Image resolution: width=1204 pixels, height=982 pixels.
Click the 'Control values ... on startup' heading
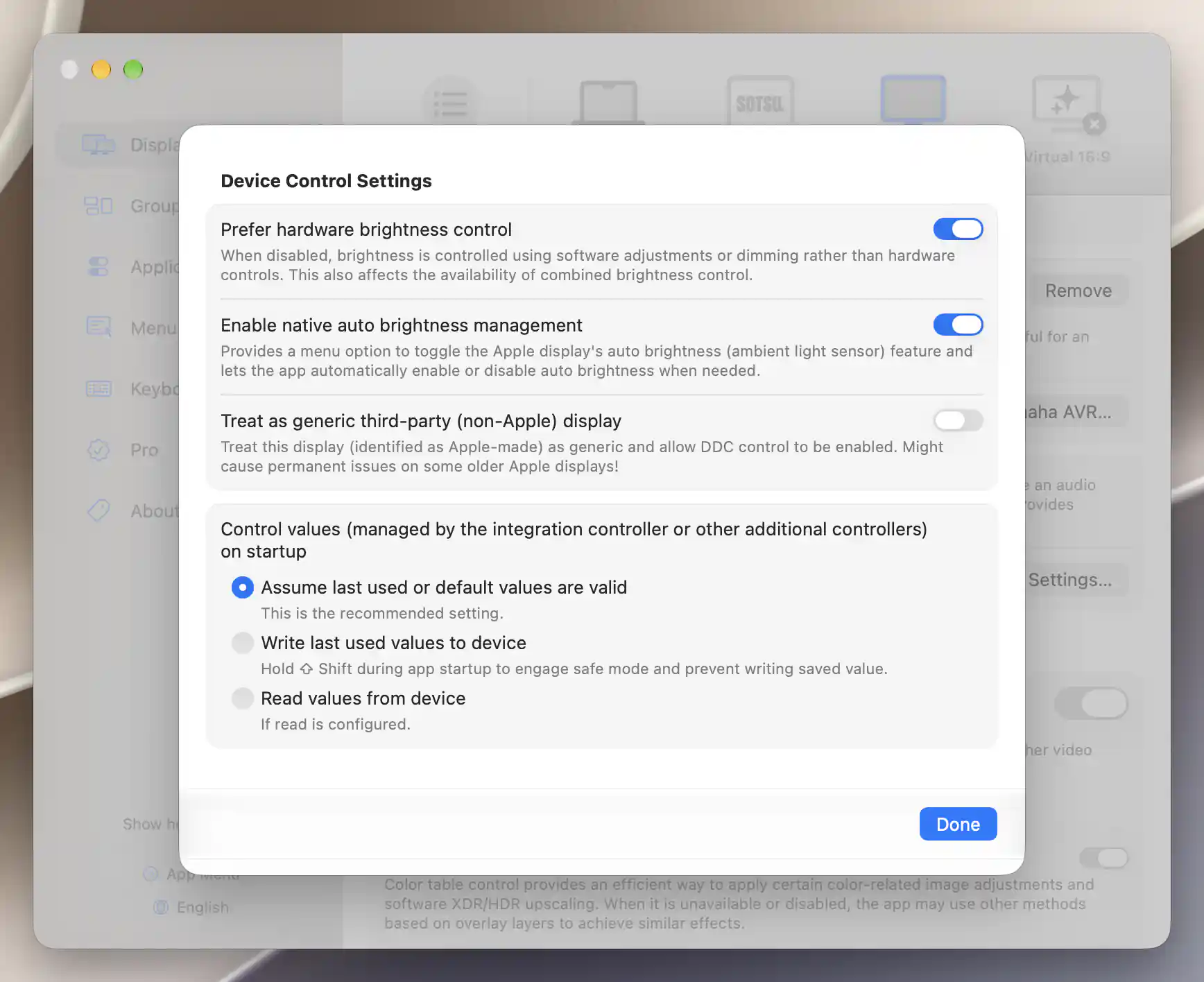click(574, 540)
